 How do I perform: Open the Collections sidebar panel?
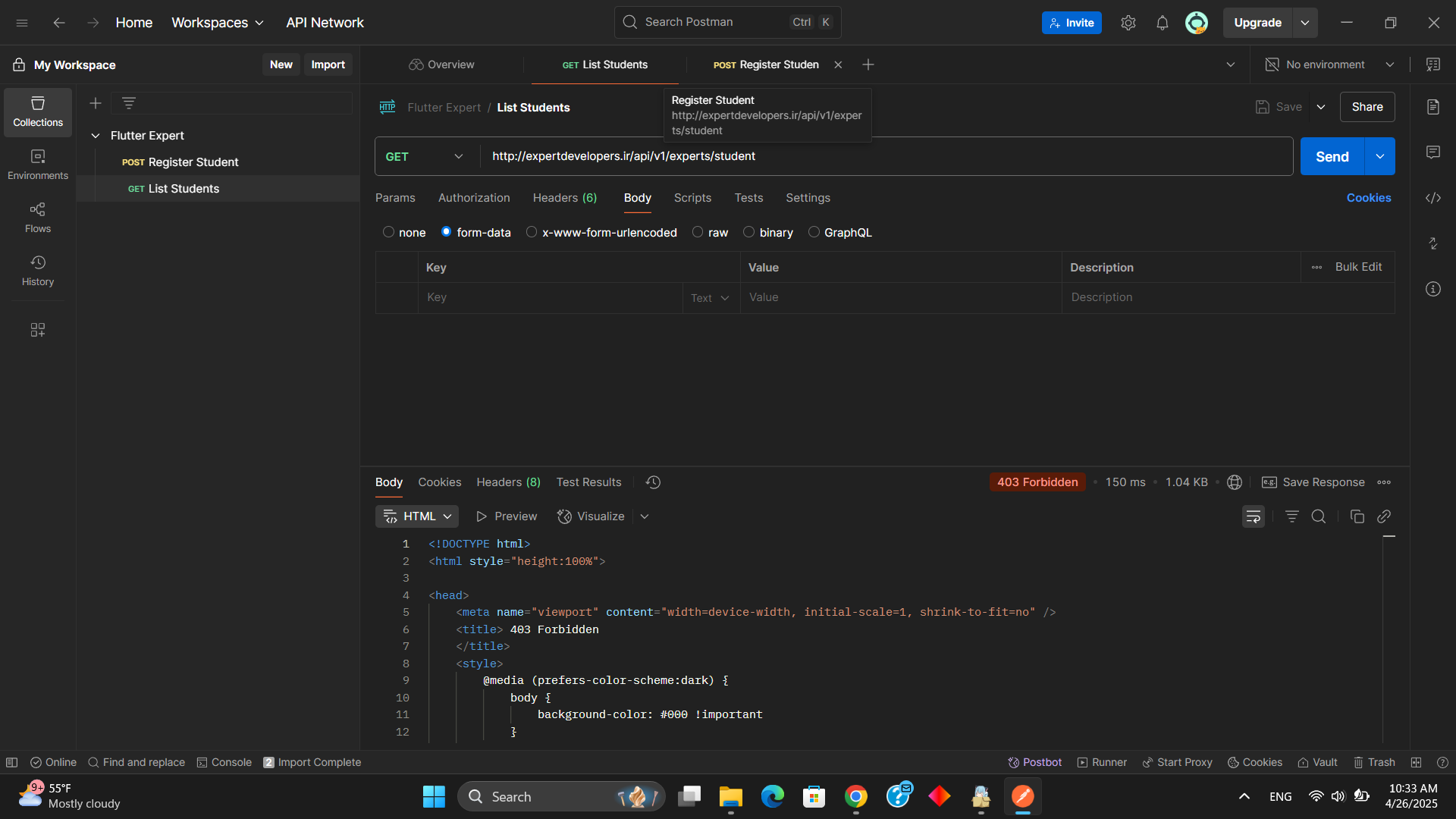coord(38,112)
